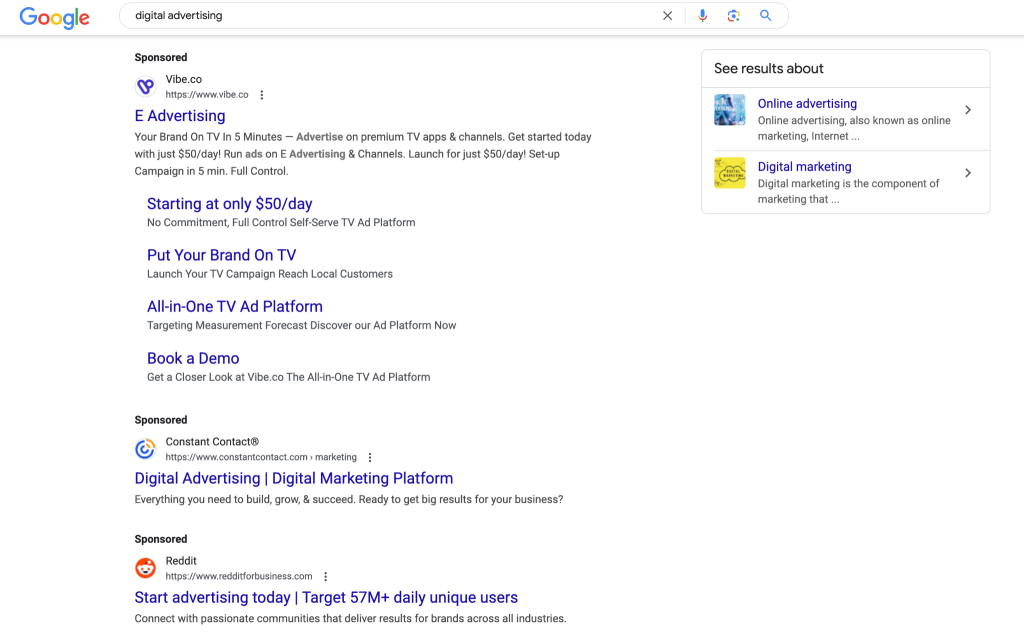This screenshot has height=644, width=1024.
Task: Click the Digital marketing thumbnail image
Action: [729, 172]
